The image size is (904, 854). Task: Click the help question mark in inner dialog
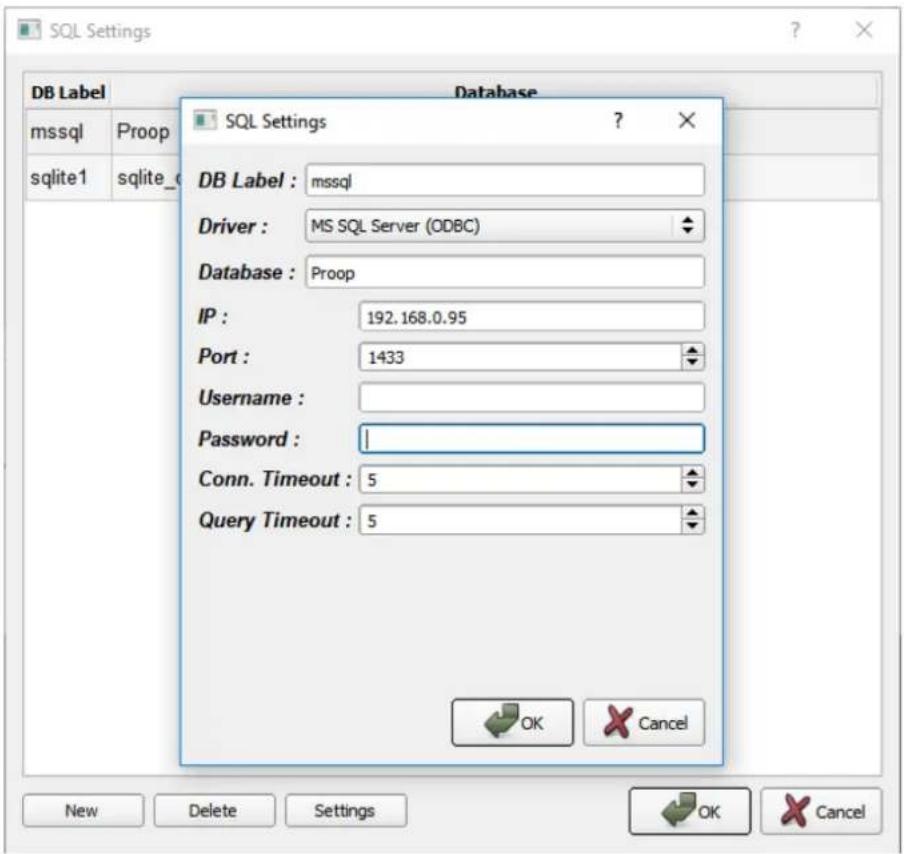click(x=618, y=121)
